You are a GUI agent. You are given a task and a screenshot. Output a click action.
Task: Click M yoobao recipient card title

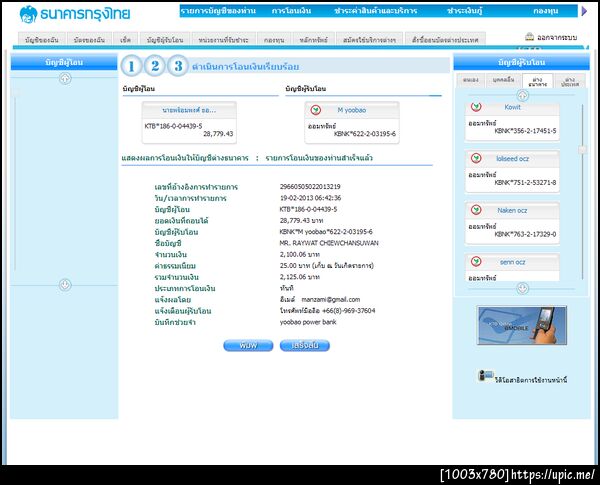352,110
